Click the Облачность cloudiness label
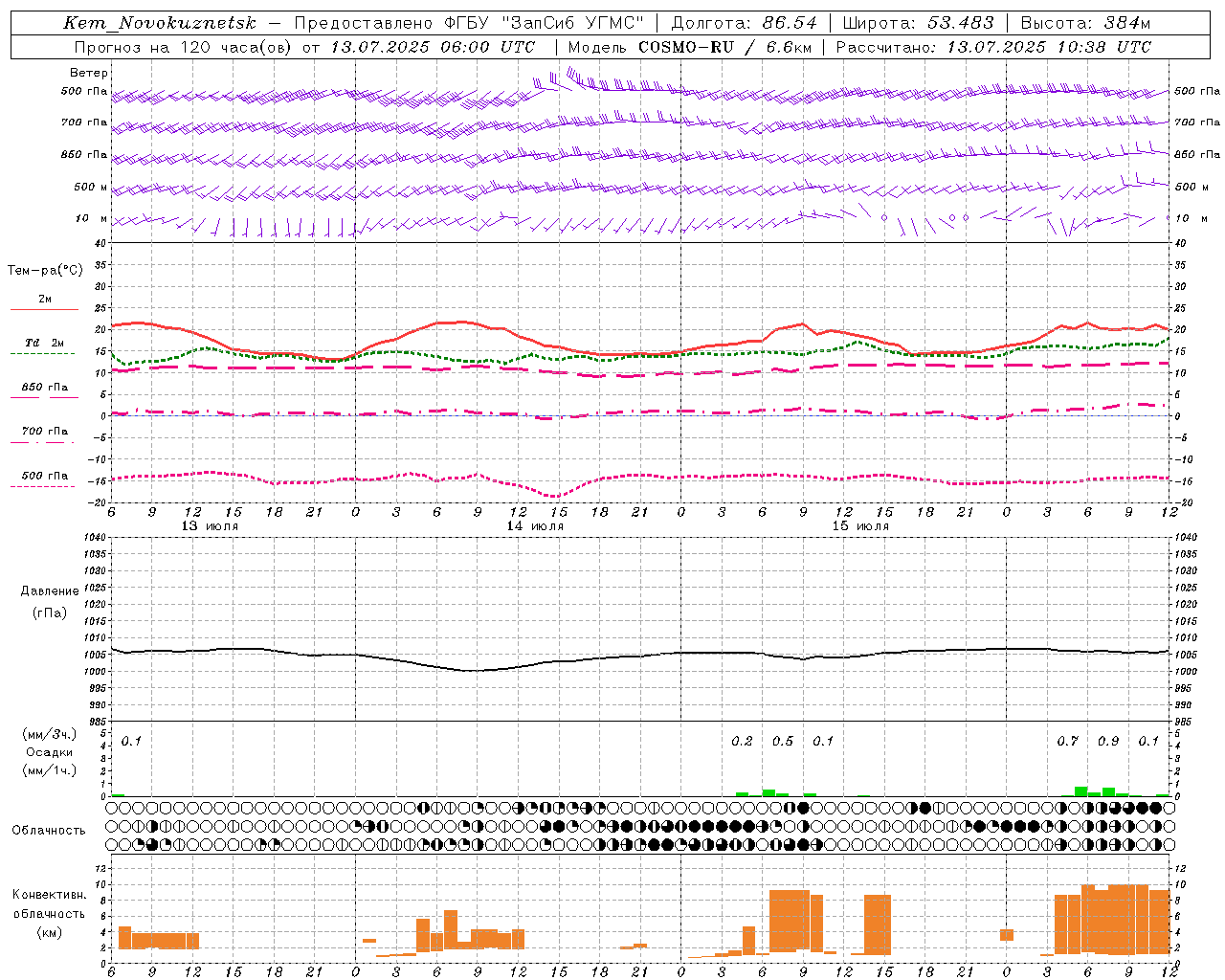 49,831
